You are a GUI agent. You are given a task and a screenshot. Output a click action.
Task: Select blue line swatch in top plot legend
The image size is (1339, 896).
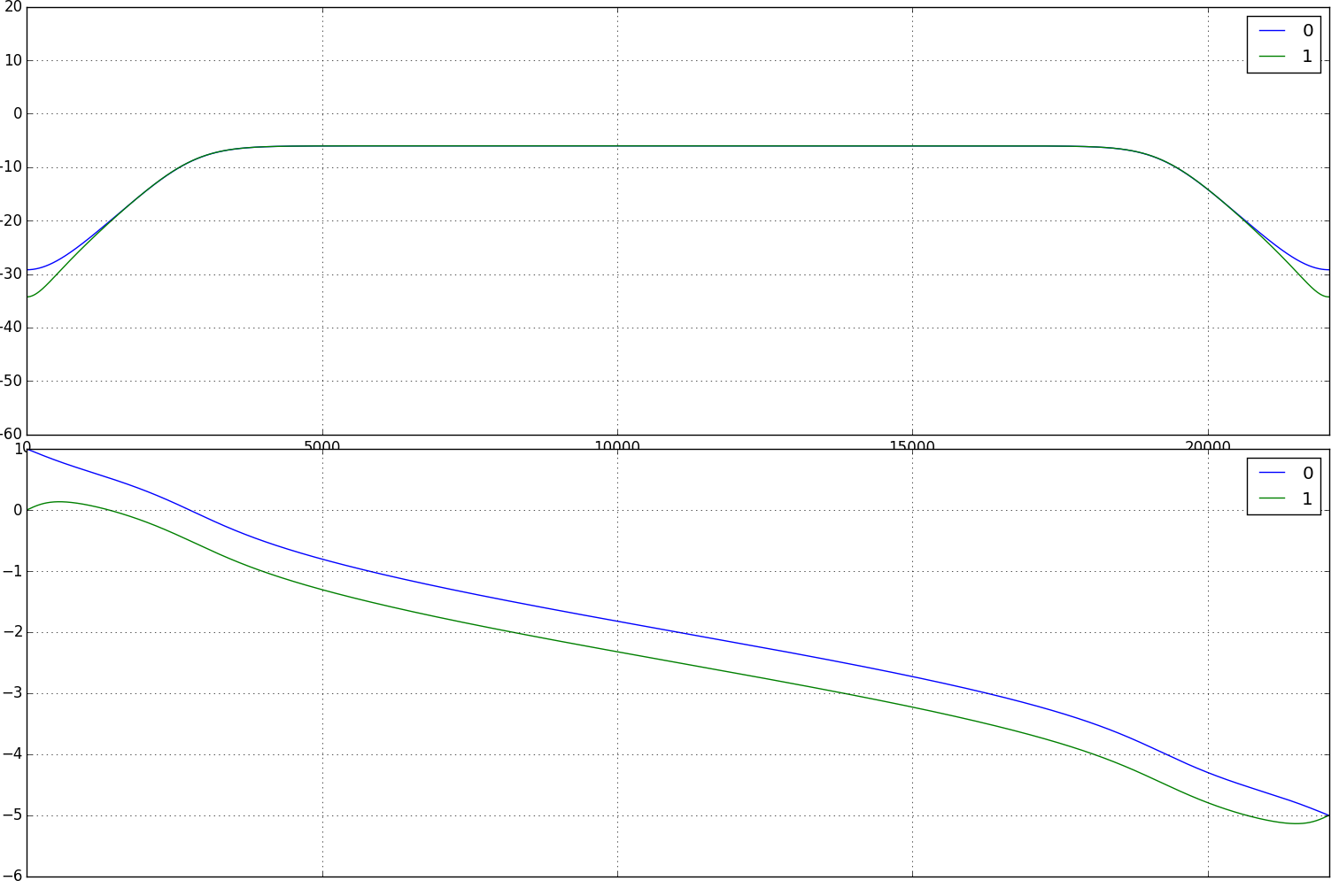coord(1272,31)
